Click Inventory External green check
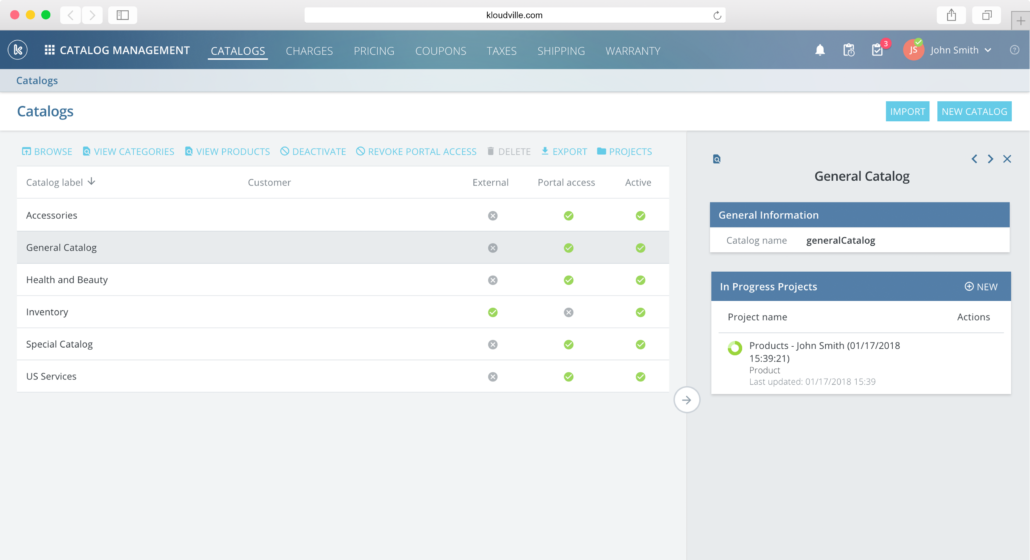Image resolution: width=1030 pixels, height=560 pixels. [493, 312]
